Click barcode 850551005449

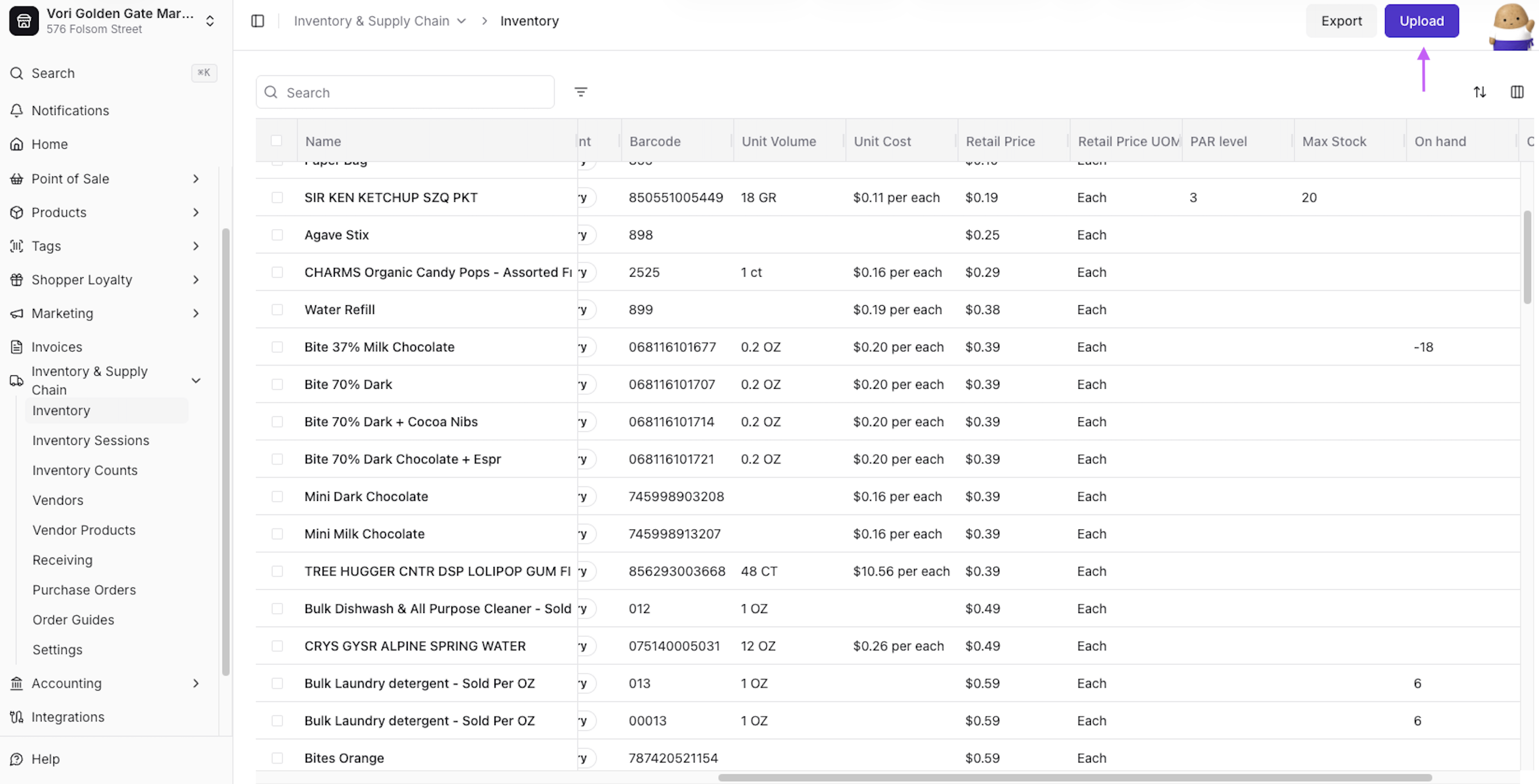(x=676, y=197)
